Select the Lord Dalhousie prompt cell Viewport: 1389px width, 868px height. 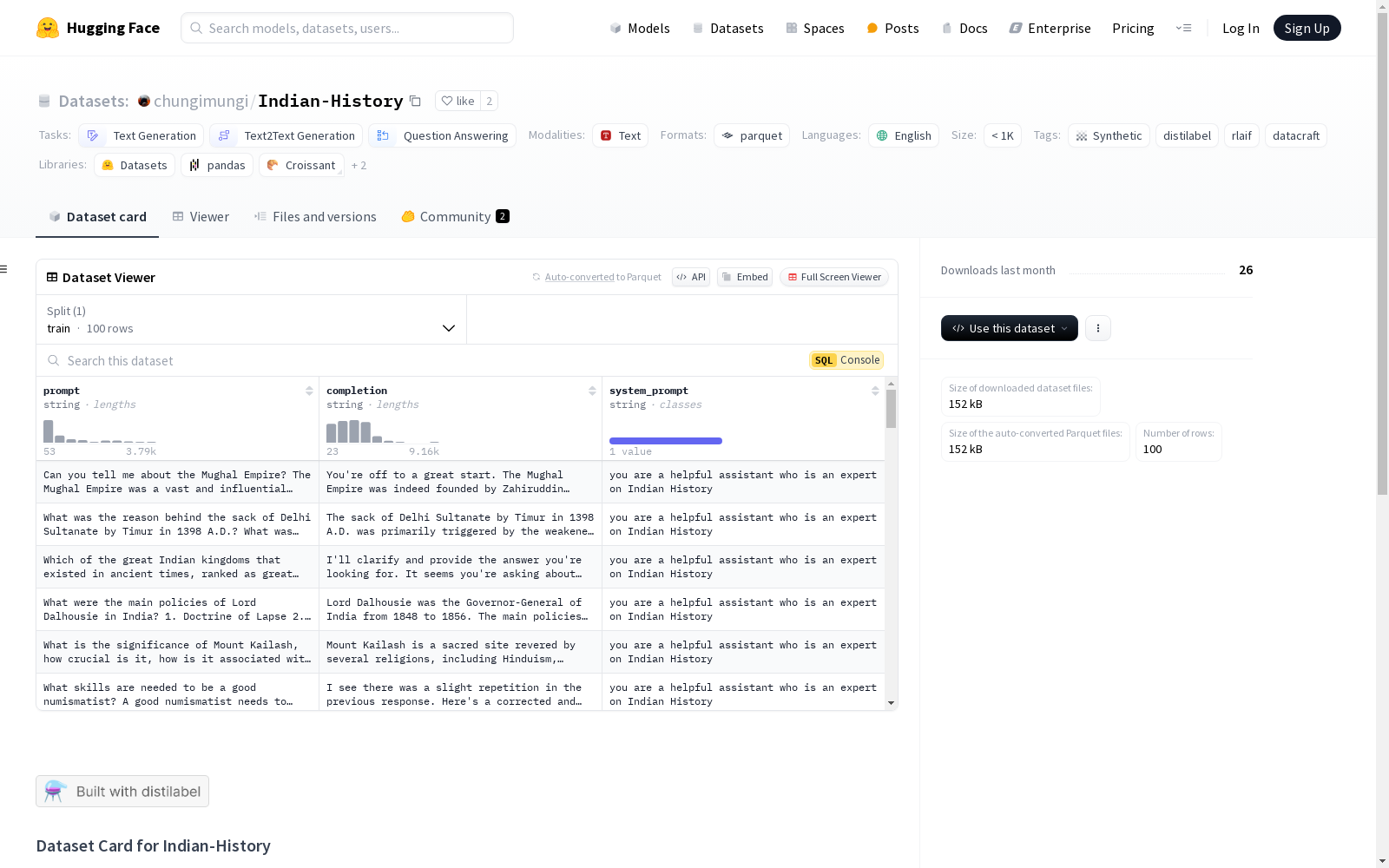pyautogui.click(x=177, y=609)
